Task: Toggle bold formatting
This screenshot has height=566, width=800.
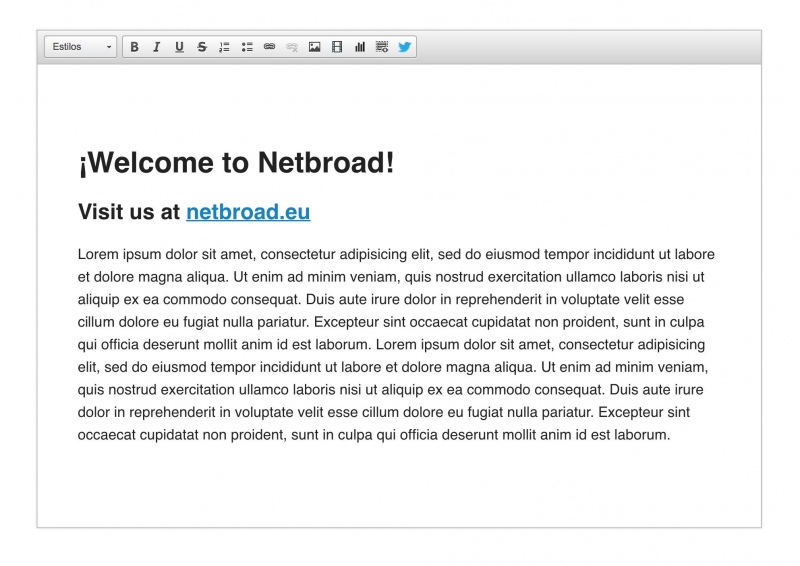Action: 134,47
